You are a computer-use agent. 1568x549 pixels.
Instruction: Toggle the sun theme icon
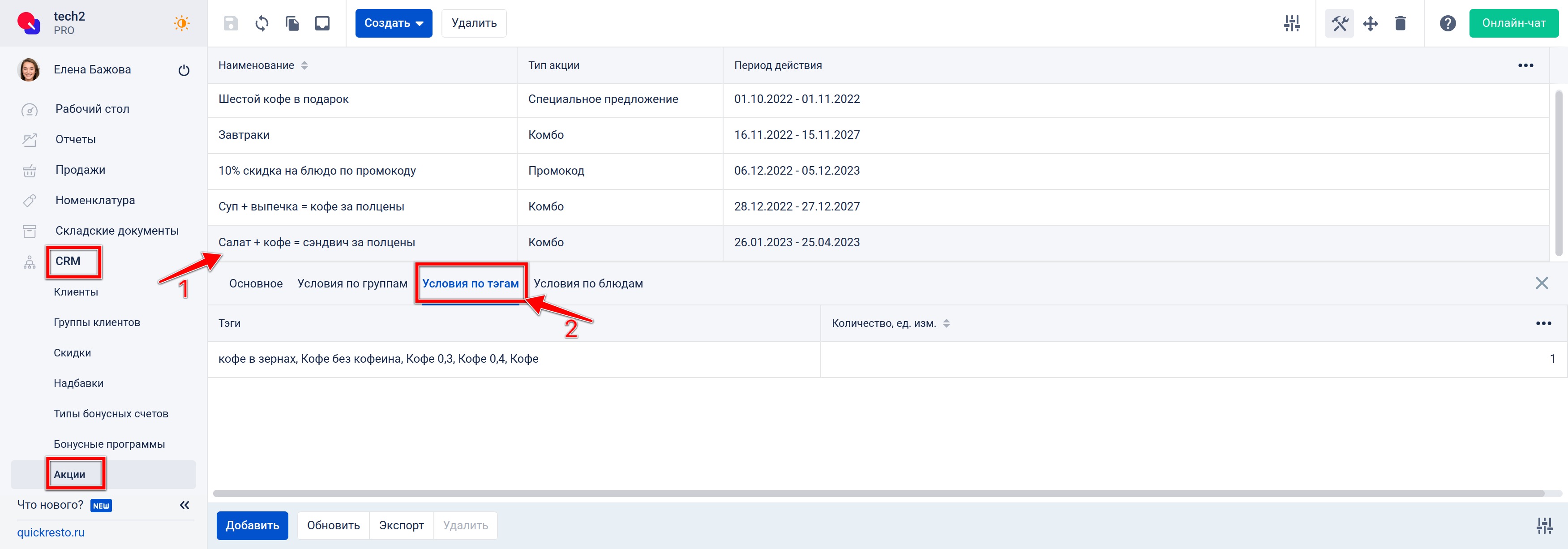[x=181, y=23]
